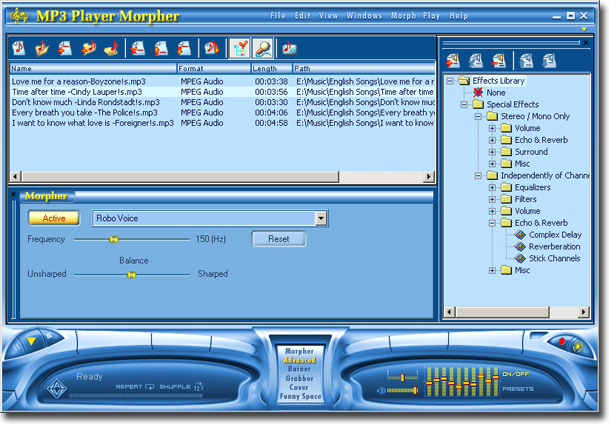Open the Windows menu
The height and width of the screenshot is (424, 609).
pyautogui.click(x=364, y=16)
